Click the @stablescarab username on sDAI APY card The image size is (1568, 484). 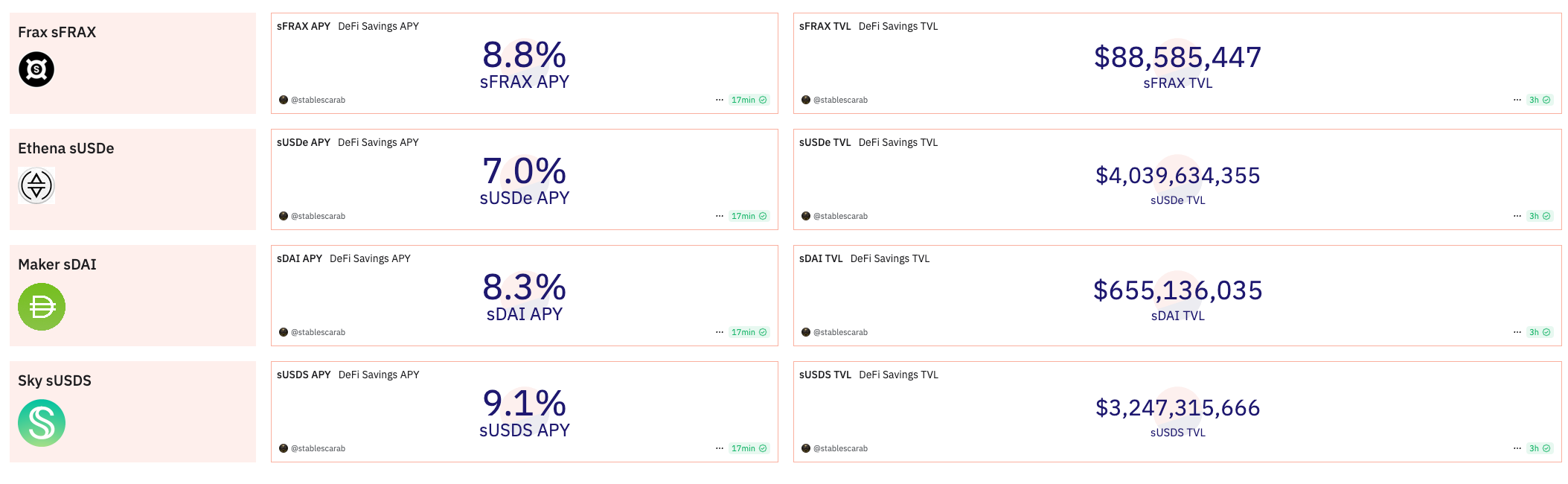click(x=319, y=332)
